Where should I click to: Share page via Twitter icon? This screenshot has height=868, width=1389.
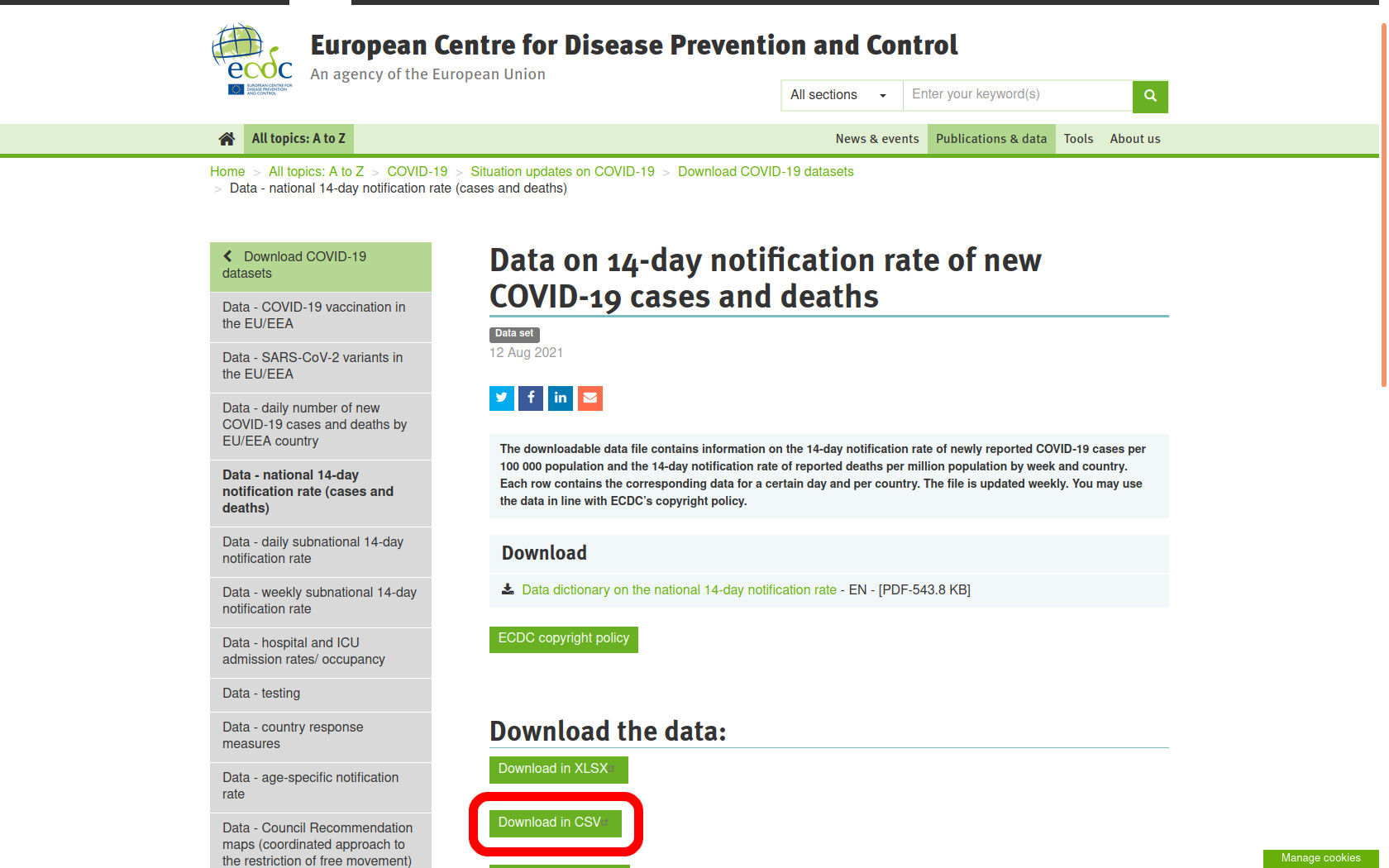tap(502, 398)
